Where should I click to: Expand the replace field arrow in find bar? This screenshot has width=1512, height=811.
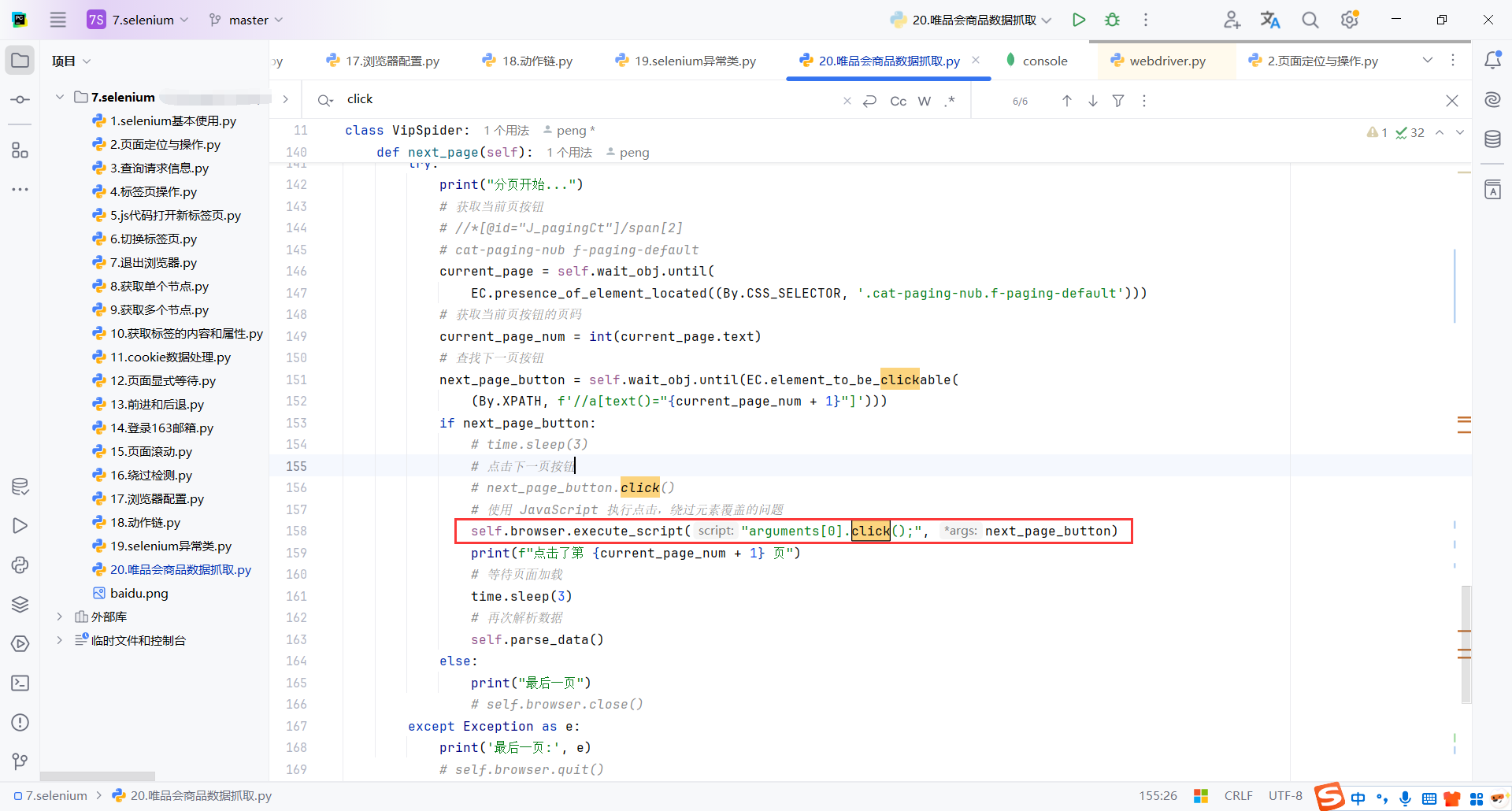pos(286,99)
